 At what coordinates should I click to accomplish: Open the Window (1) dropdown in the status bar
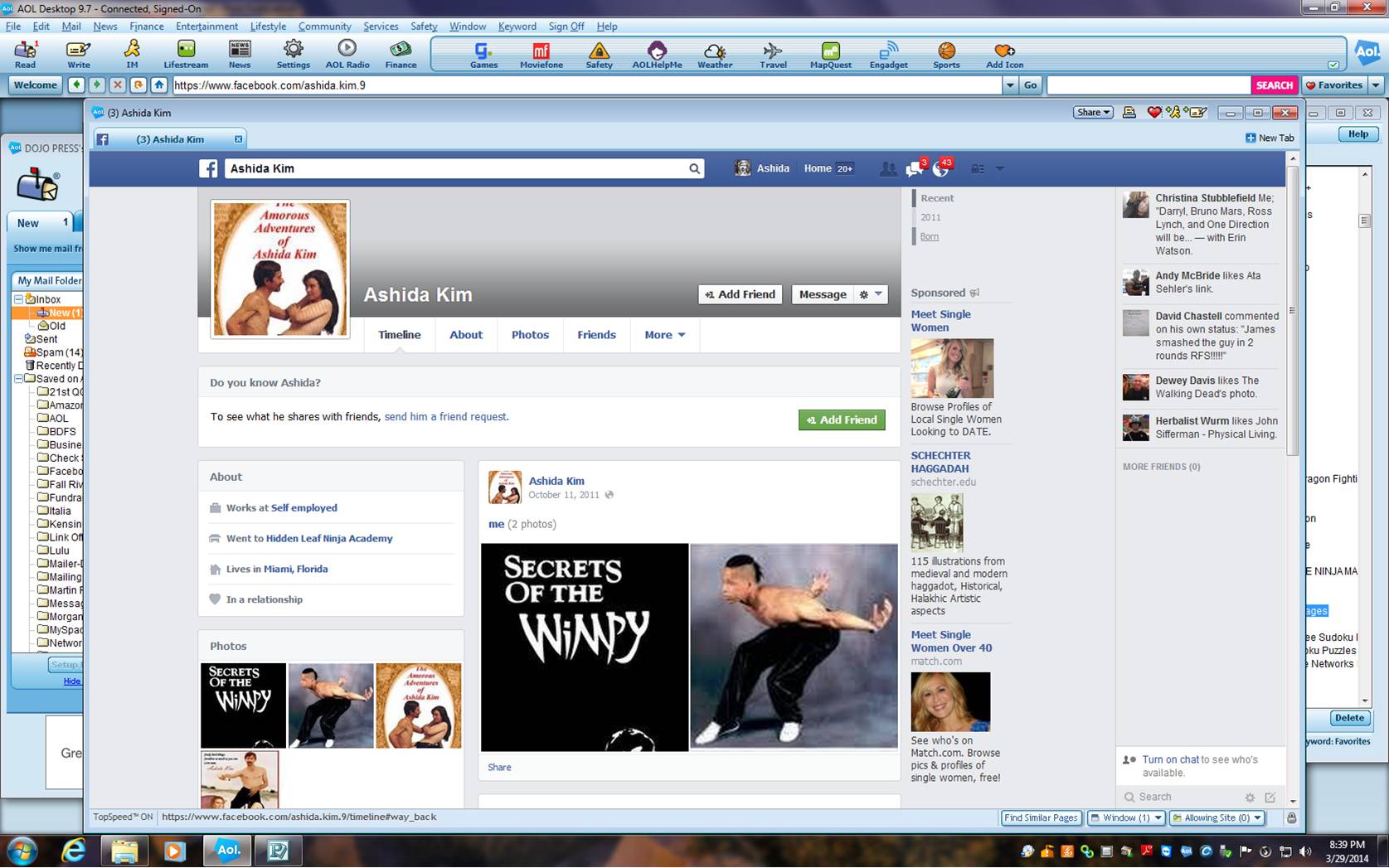[1126, 817]
